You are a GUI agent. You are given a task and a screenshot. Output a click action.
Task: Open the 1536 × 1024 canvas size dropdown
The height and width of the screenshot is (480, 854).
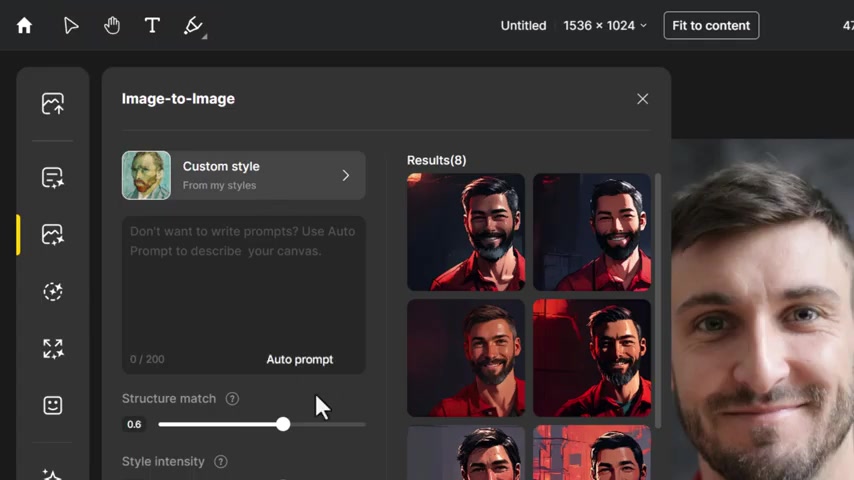pyautogui.click(x=605, y=26)
